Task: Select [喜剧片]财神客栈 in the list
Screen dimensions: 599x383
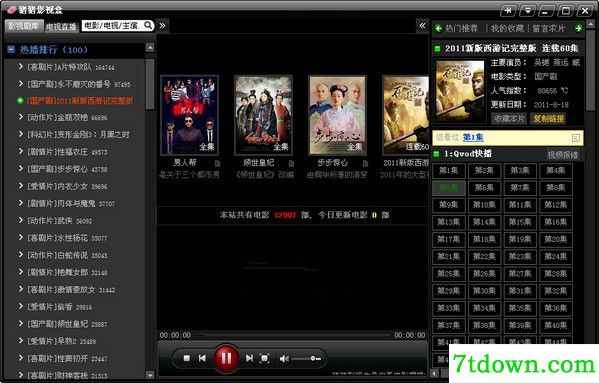Action: (67, 375)
